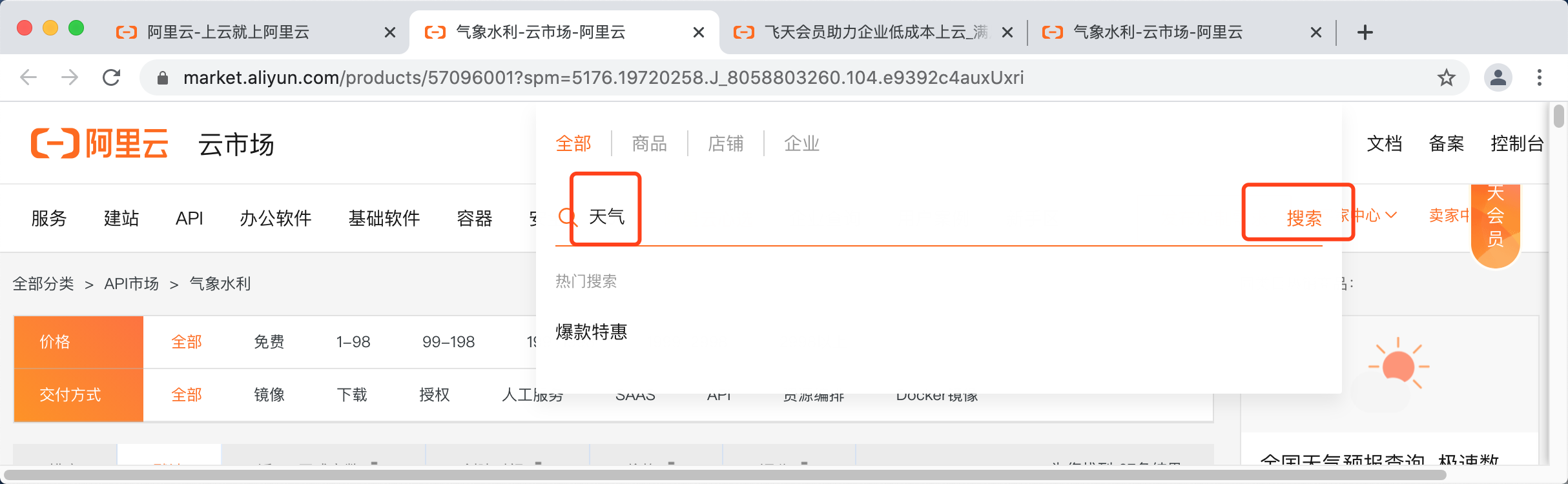Open a new browser tab
1568x484 pixels.
pos(1365,32)
